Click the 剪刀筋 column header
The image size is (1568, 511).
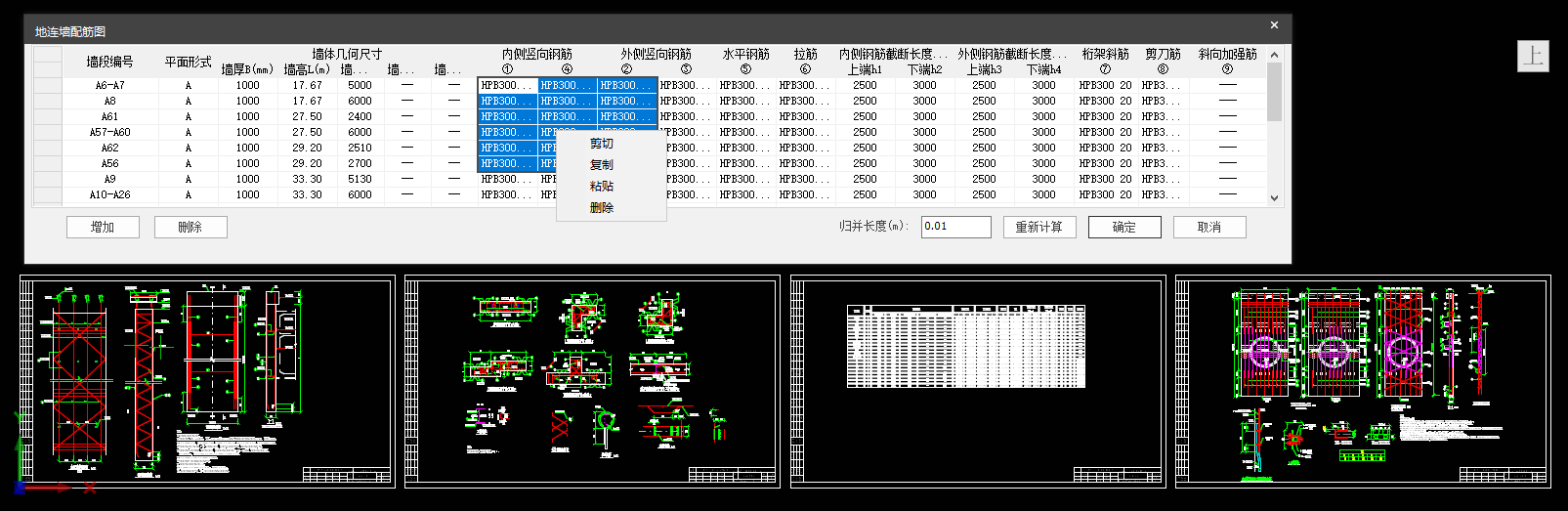[x=1163, y=55]
